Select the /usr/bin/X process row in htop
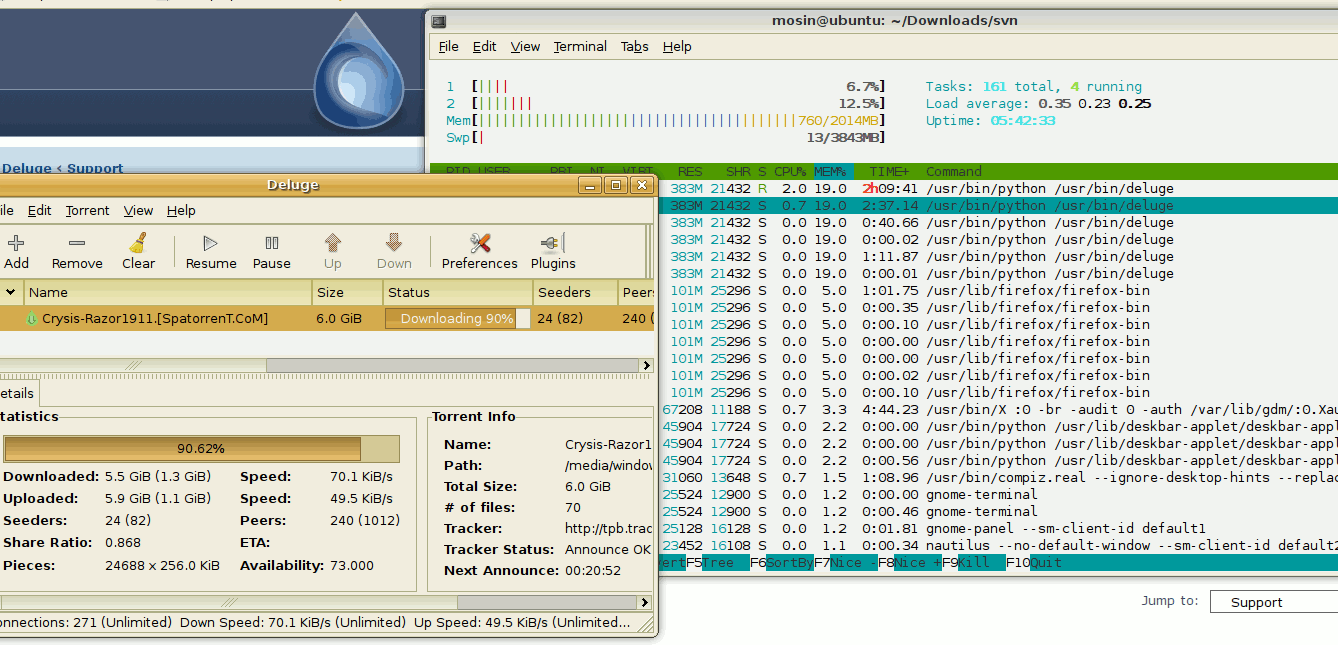The image size is (1338, 645). (x=998, y=409)
